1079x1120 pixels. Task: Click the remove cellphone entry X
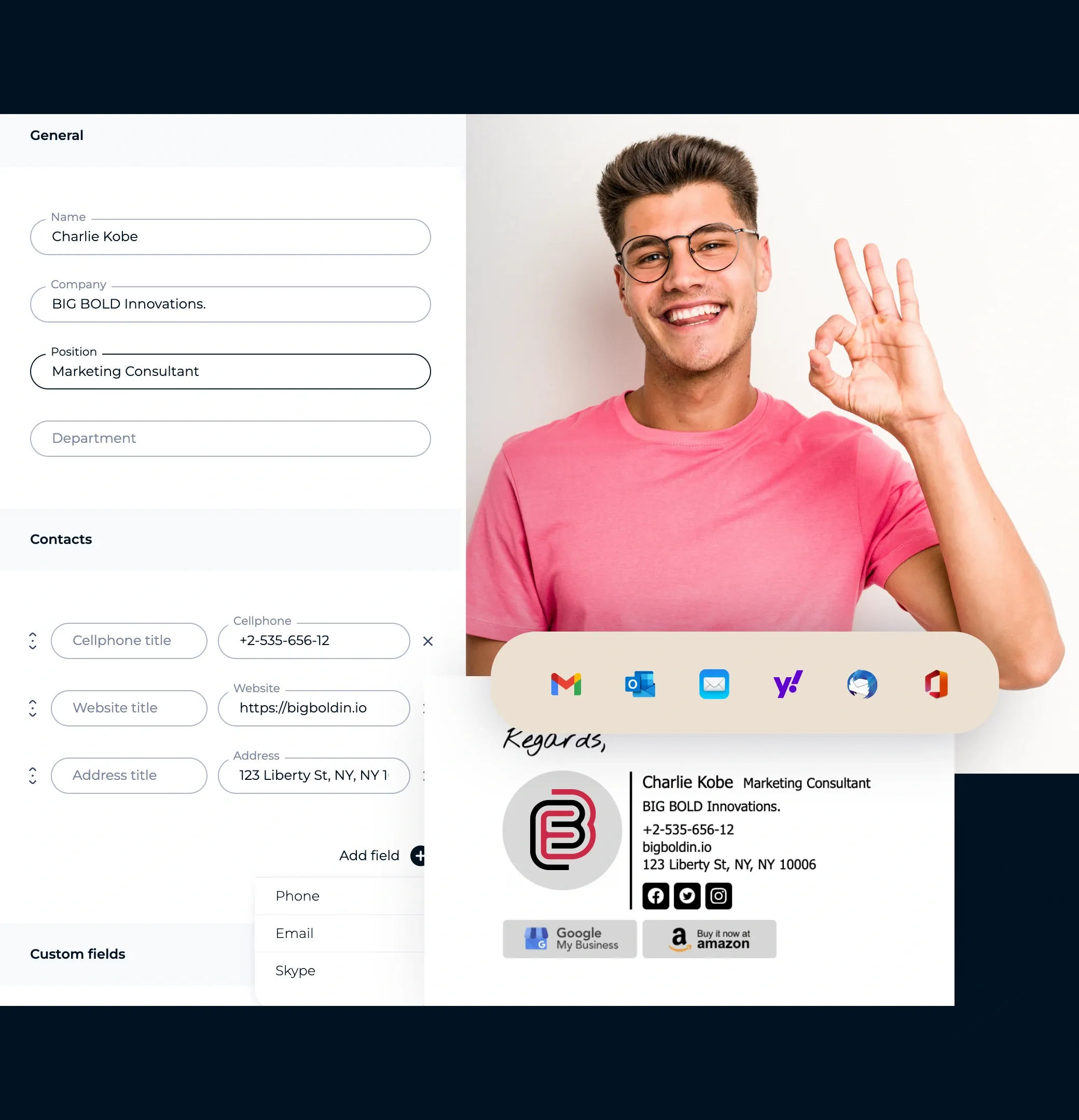pos(428,641)
